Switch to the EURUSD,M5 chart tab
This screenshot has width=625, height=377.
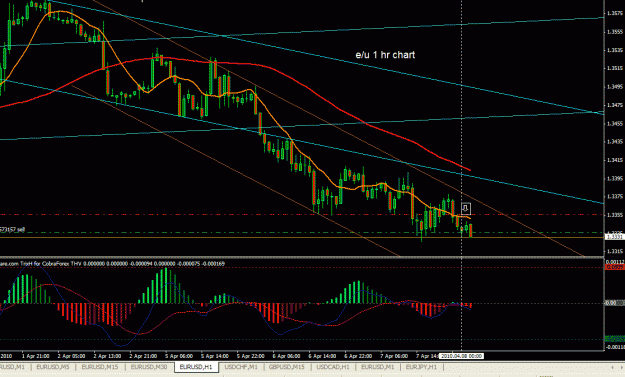click(x=53, y=367)
